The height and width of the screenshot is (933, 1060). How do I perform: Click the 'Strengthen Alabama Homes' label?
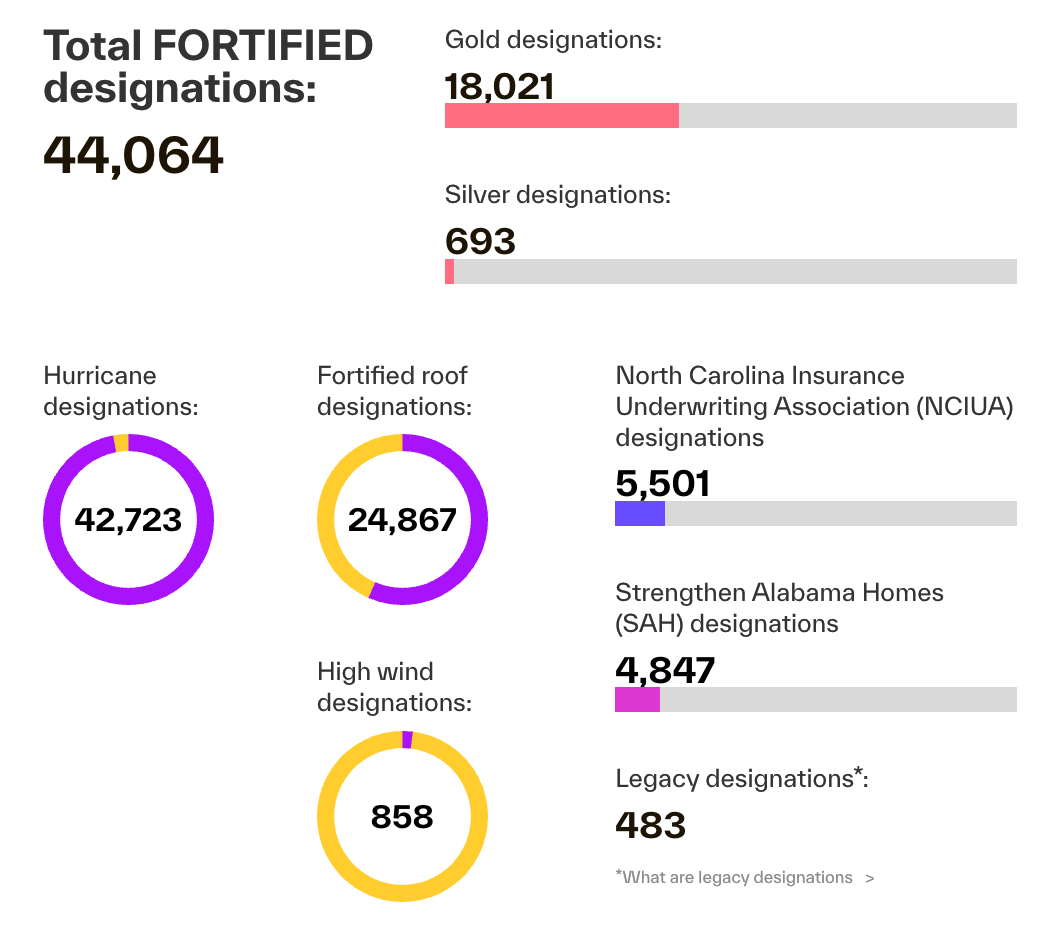(x=779, y=593)
